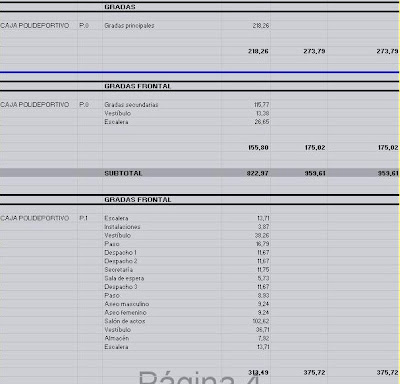400x384 pixels.
Task: Select the 115,77 value cell
Action: [262, 105]
